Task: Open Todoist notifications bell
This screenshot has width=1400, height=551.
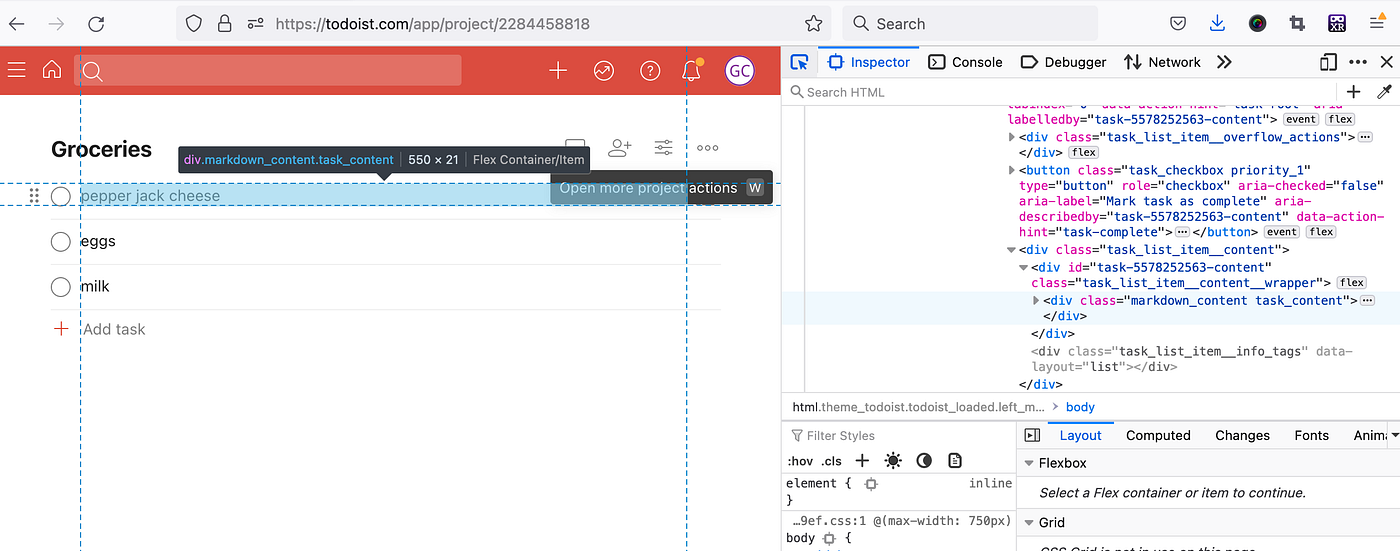Action: pyautogui.click(x=691, y=70)
